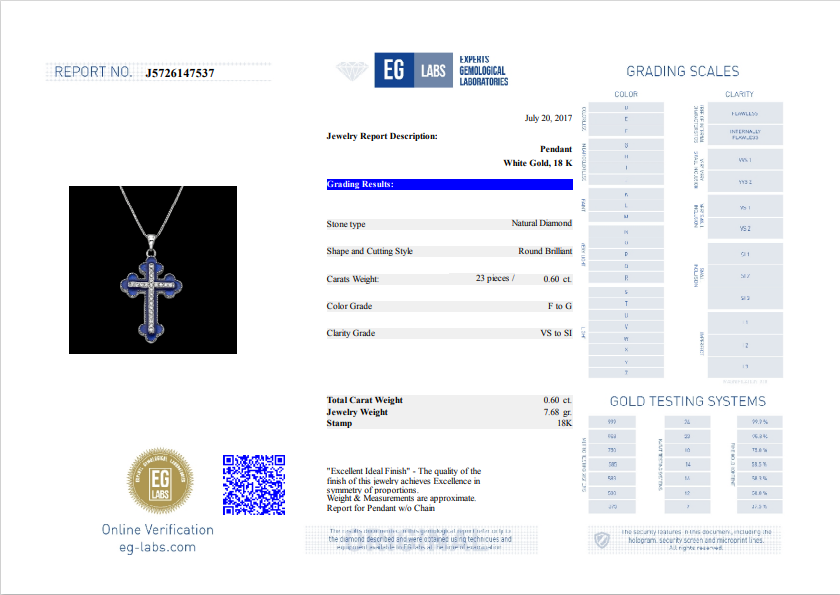Image resolution: width=840 pixels, height=595 pixels.
Task: Click the VS to SI value
Action: tap(556, 333)
